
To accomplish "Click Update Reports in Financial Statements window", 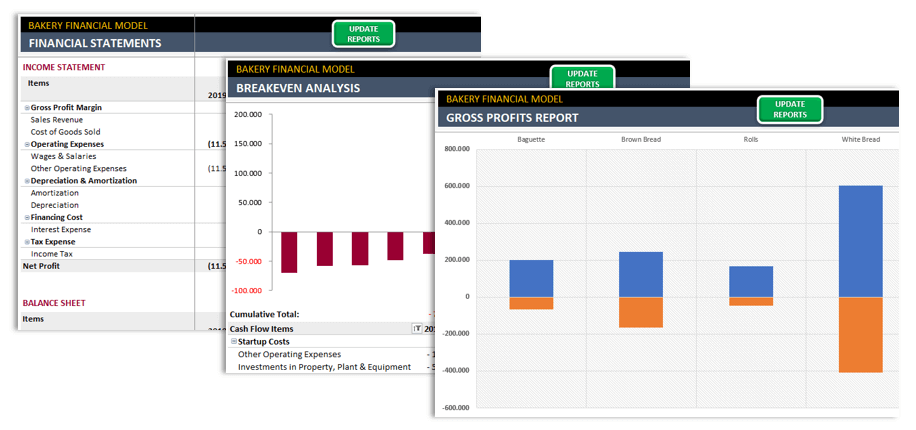I will point(363,34).
